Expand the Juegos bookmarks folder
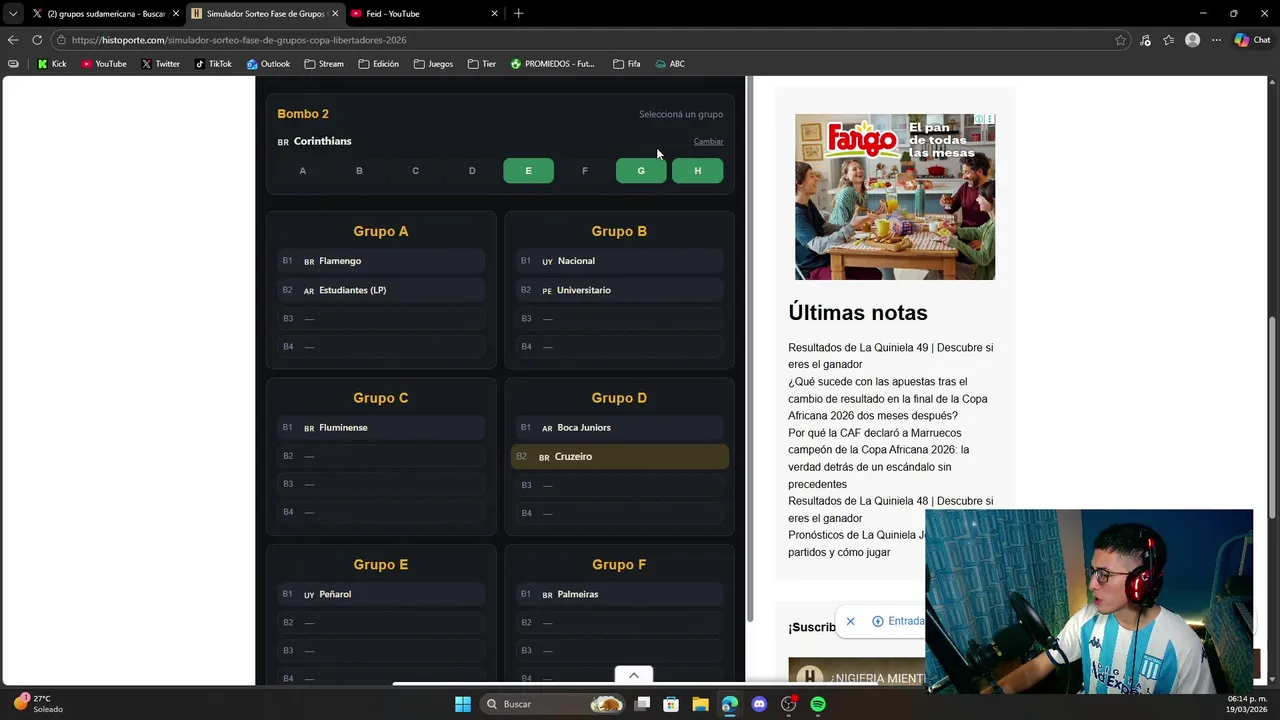 tap(433, 64)
